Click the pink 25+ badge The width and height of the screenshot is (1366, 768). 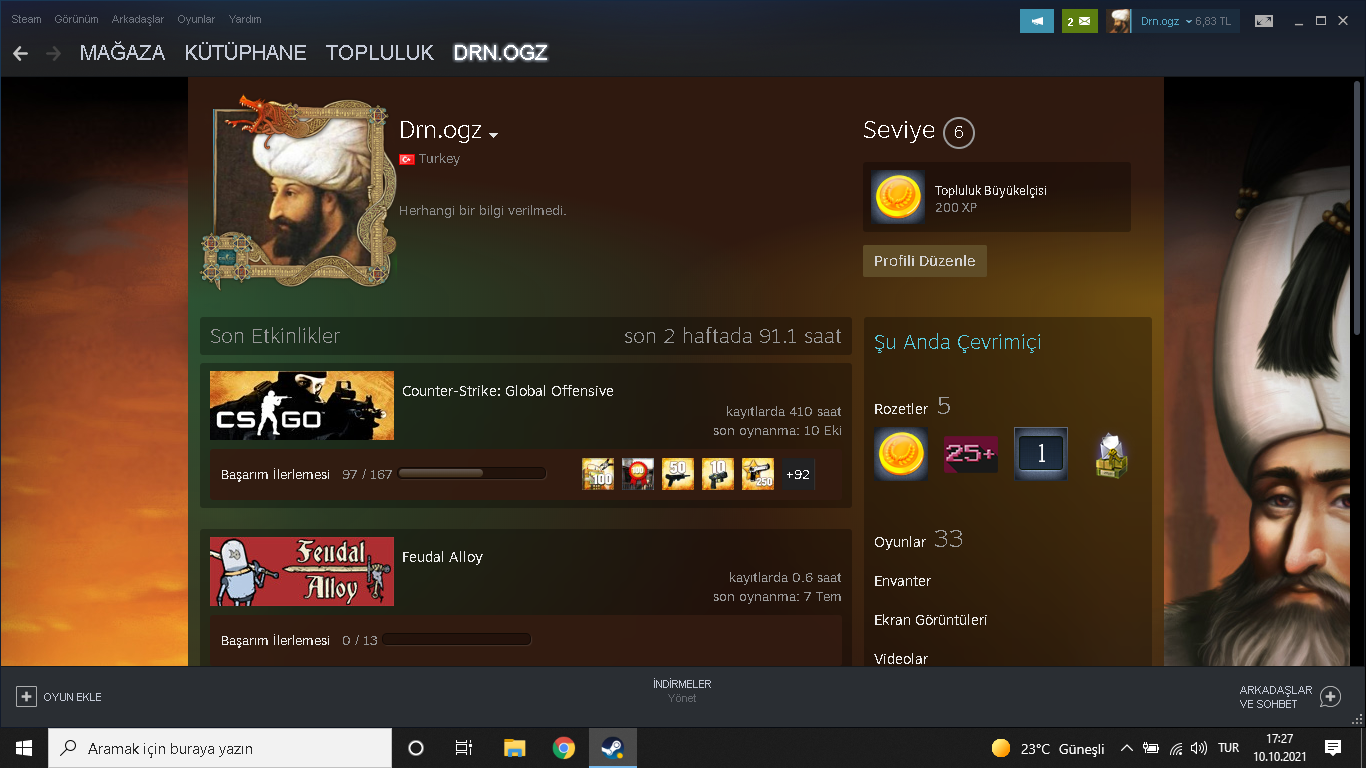(971, 454)
